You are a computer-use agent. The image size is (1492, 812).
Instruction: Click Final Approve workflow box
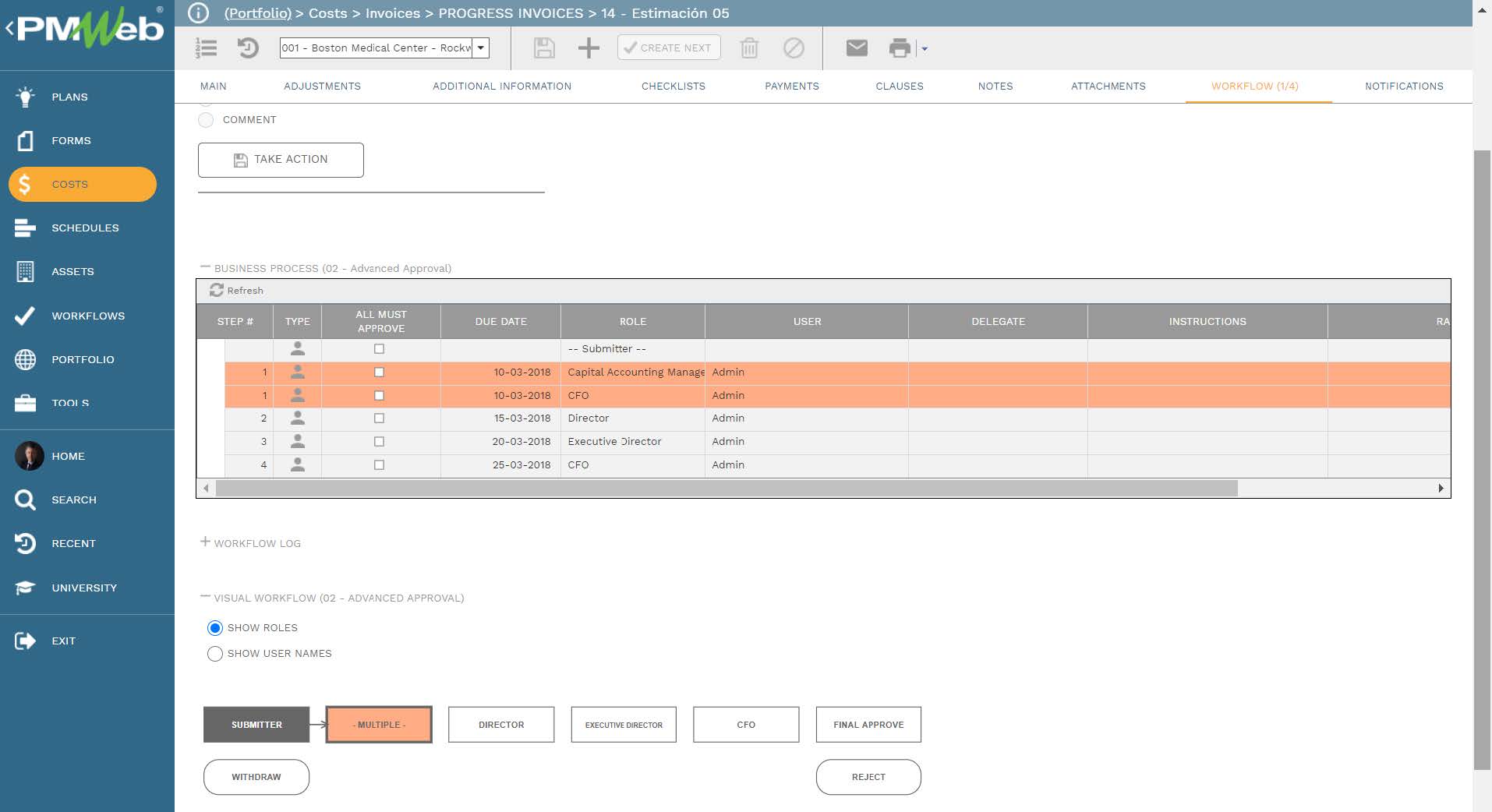pyautogui.click(x=868, y=725)
